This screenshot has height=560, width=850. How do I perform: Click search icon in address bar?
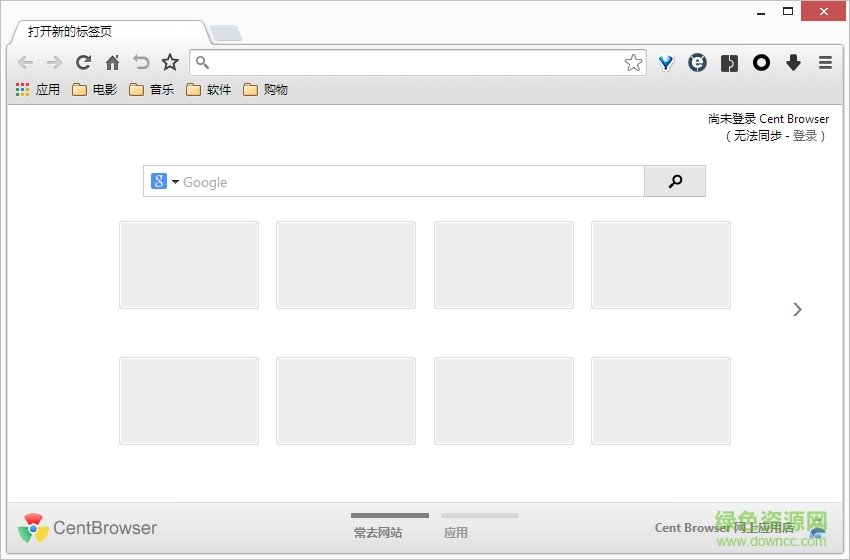tap(202, 62)
